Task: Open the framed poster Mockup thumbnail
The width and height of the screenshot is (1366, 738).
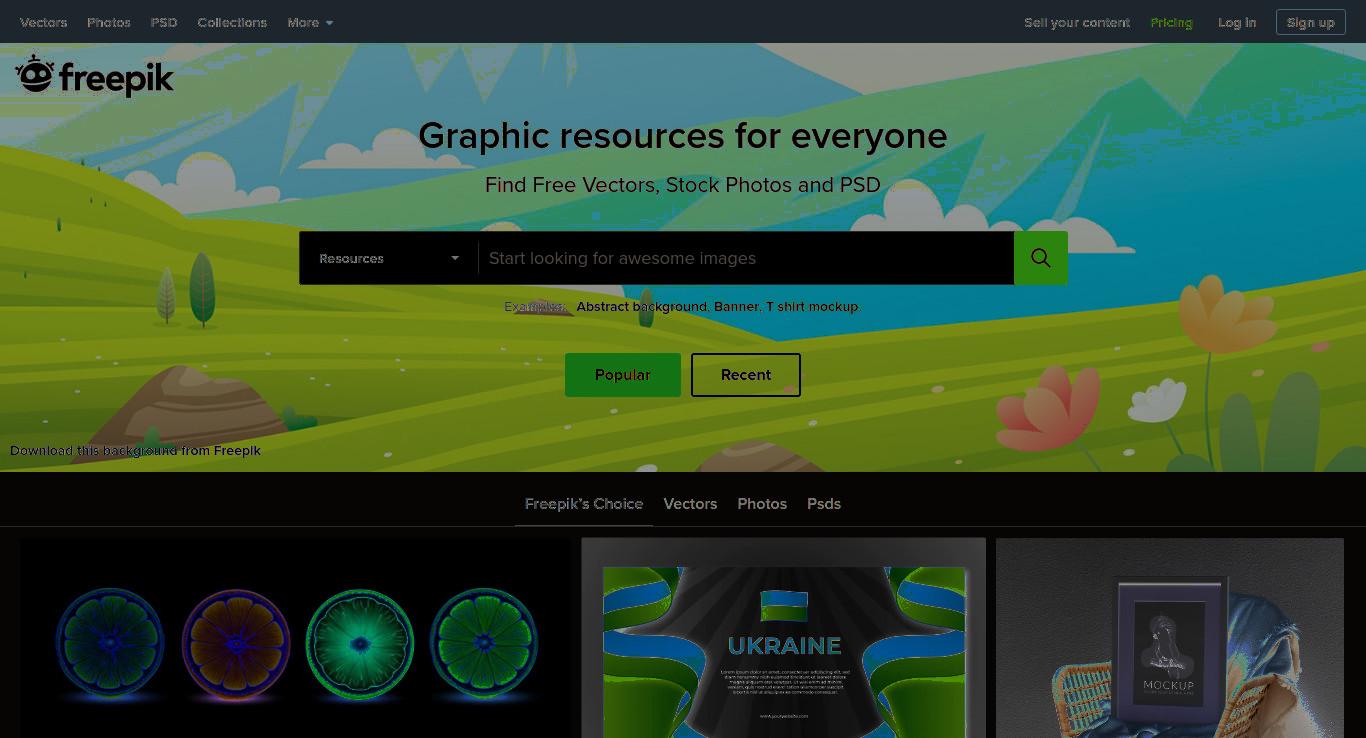Action: [x=1170, y=638]
